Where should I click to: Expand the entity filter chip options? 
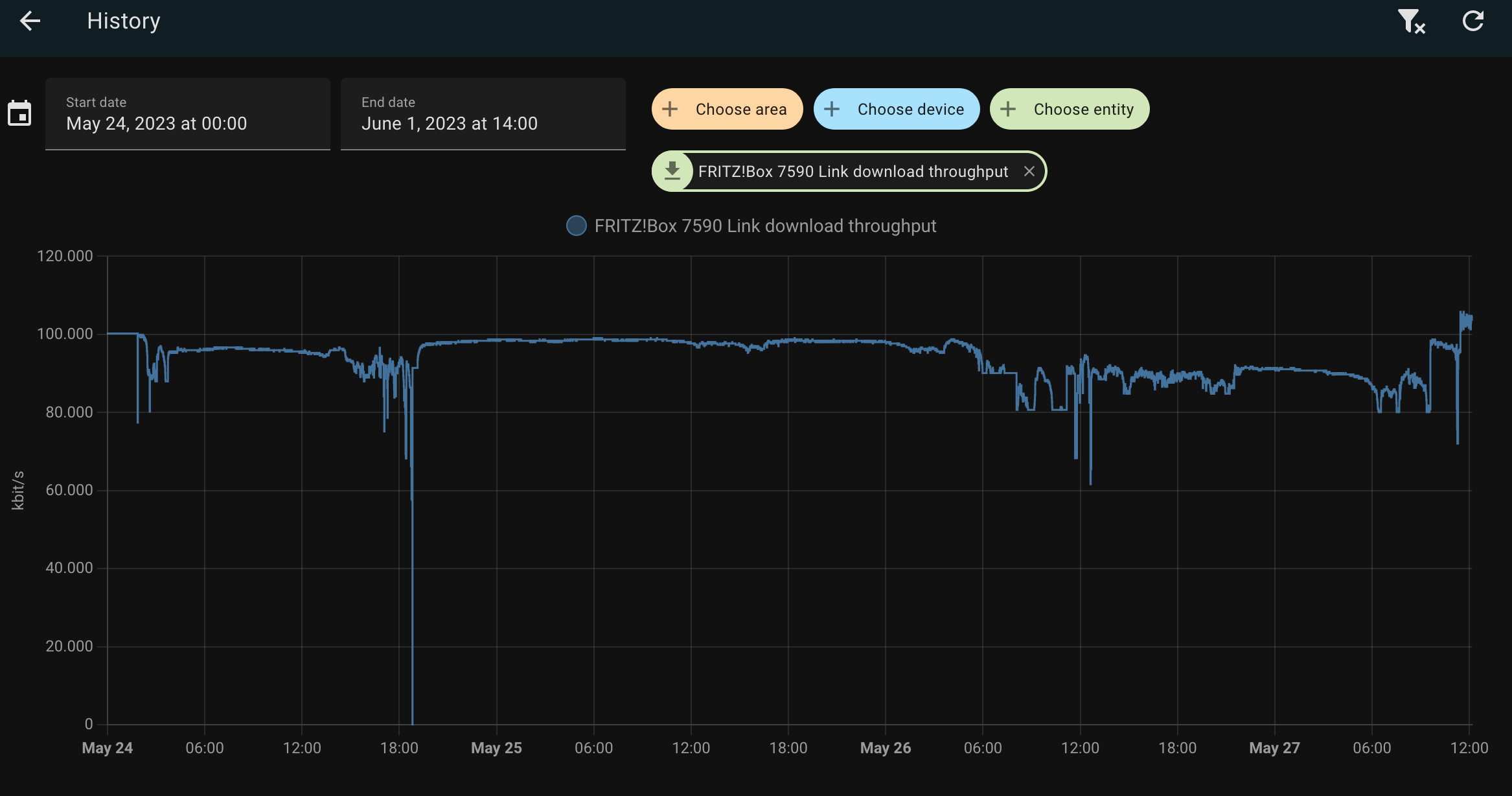pos(852,171)
